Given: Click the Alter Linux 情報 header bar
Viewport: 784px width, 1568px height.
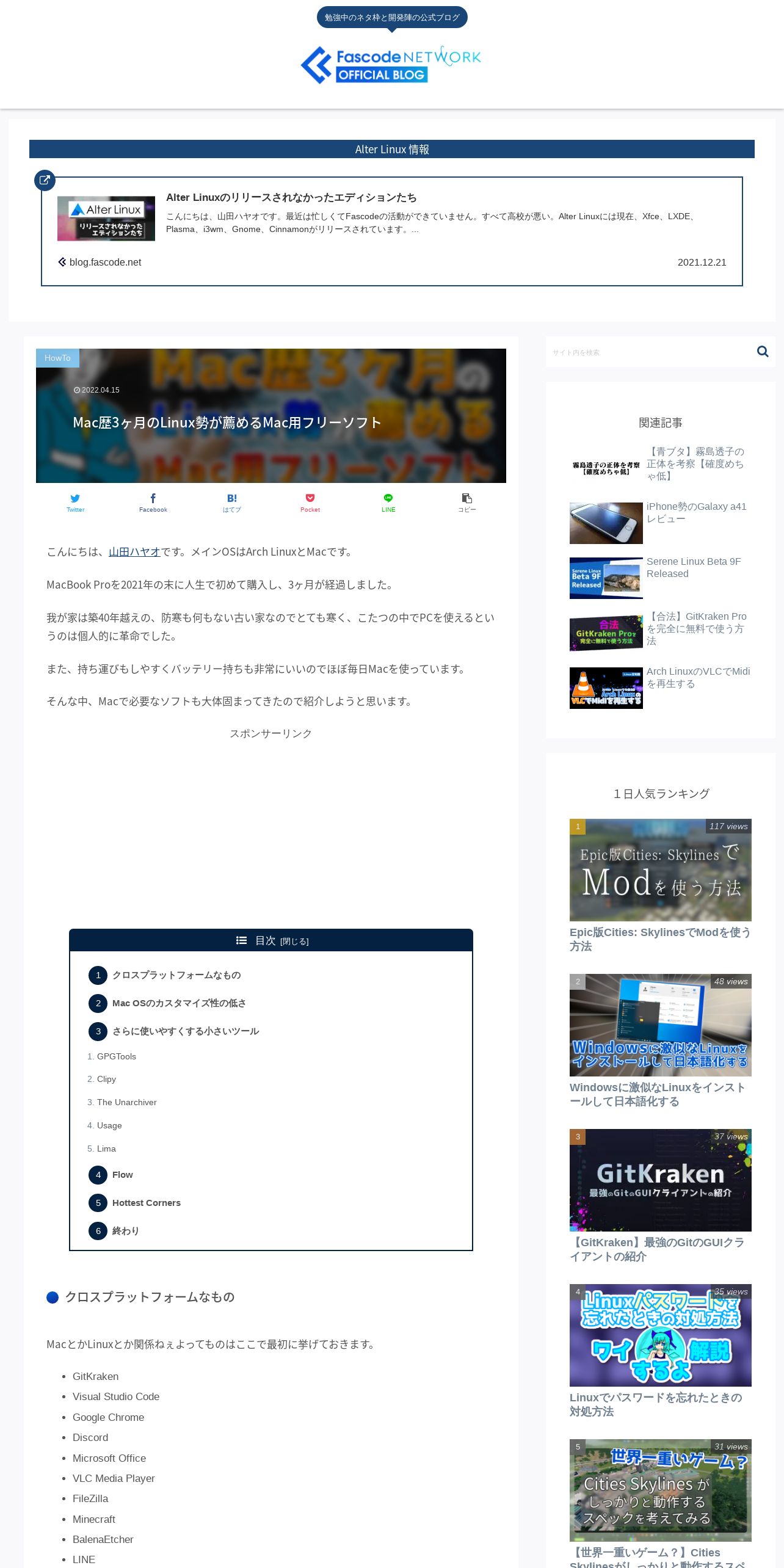Looking at the screenshot, I should pyautogui.click(x=392, y=149).
